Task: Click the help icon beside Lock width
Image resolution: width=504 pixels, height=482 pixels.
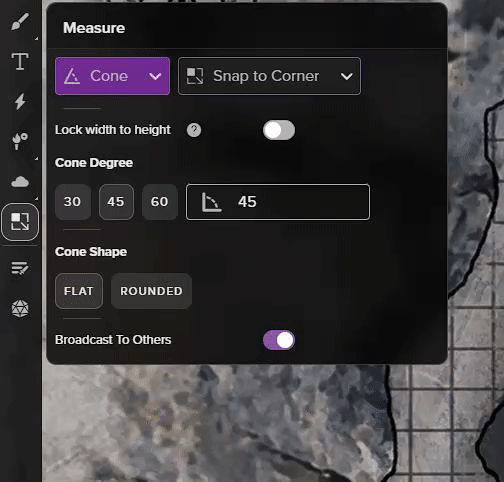Action: (x=194, y=130)
